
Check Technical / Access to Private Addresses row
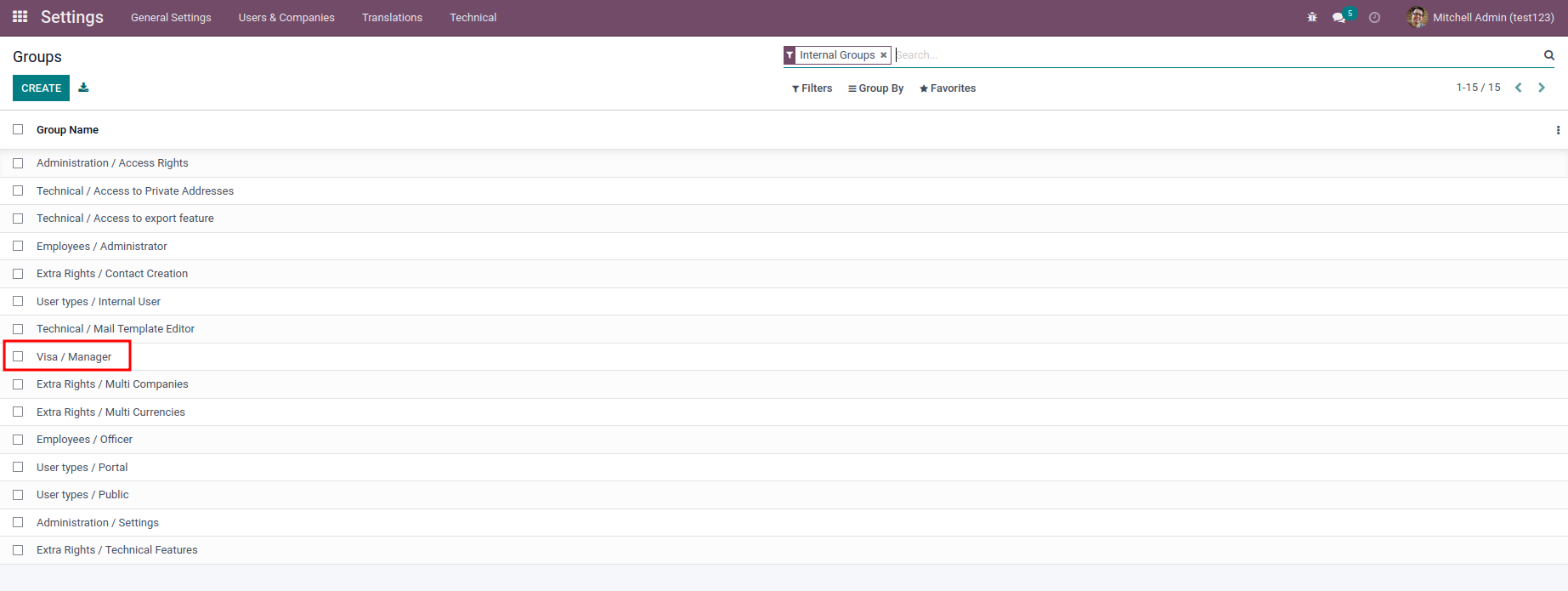[18, 190]
